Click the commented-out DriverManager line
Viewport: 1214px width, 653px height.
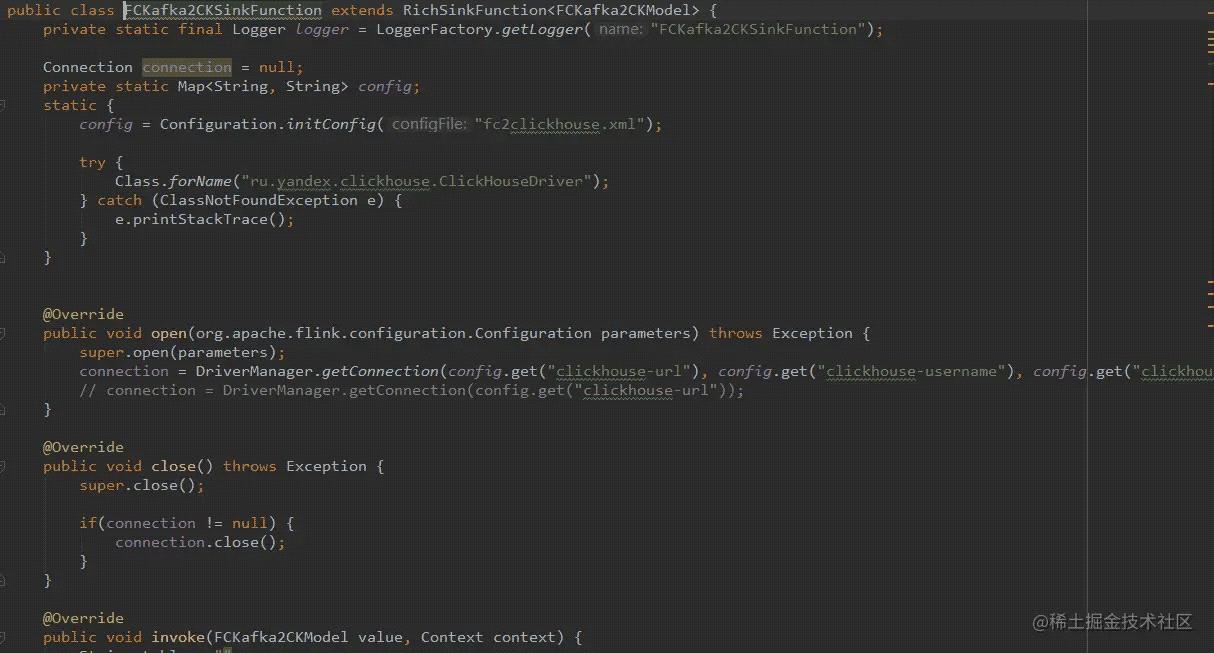(412, 390)
